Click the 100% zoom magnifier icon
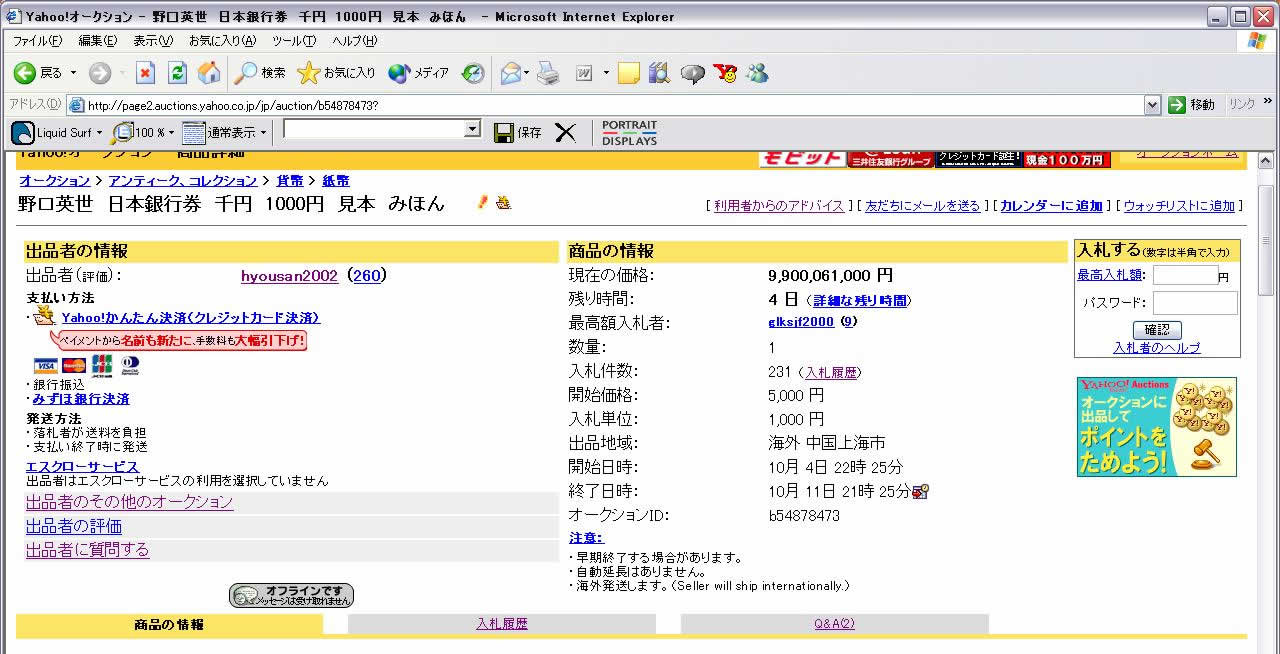This screenshot has width=1280, height=654. coord(123,132)
